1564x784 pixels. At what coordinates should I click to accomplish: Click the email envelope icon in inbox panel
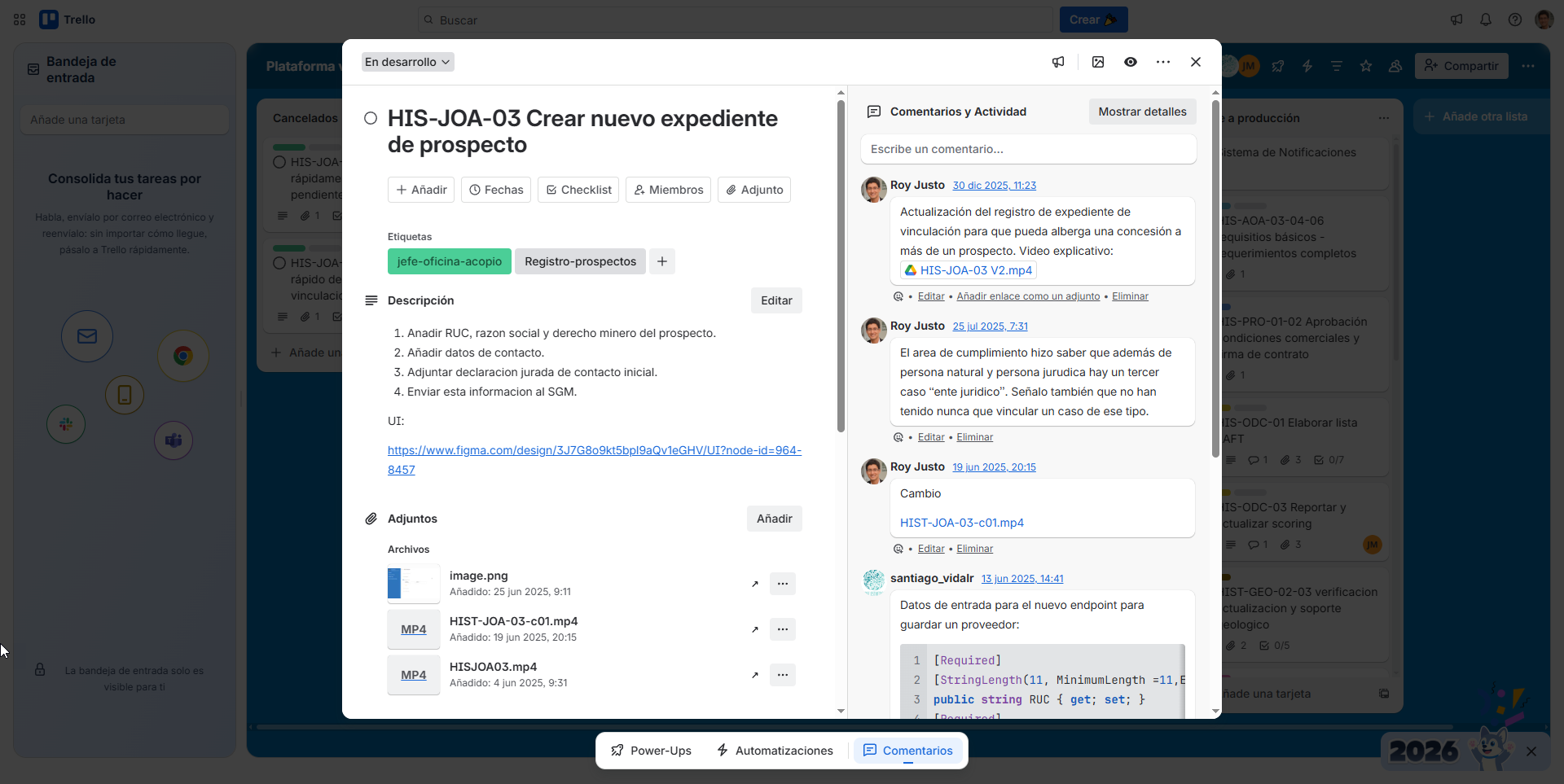(87, 336)
